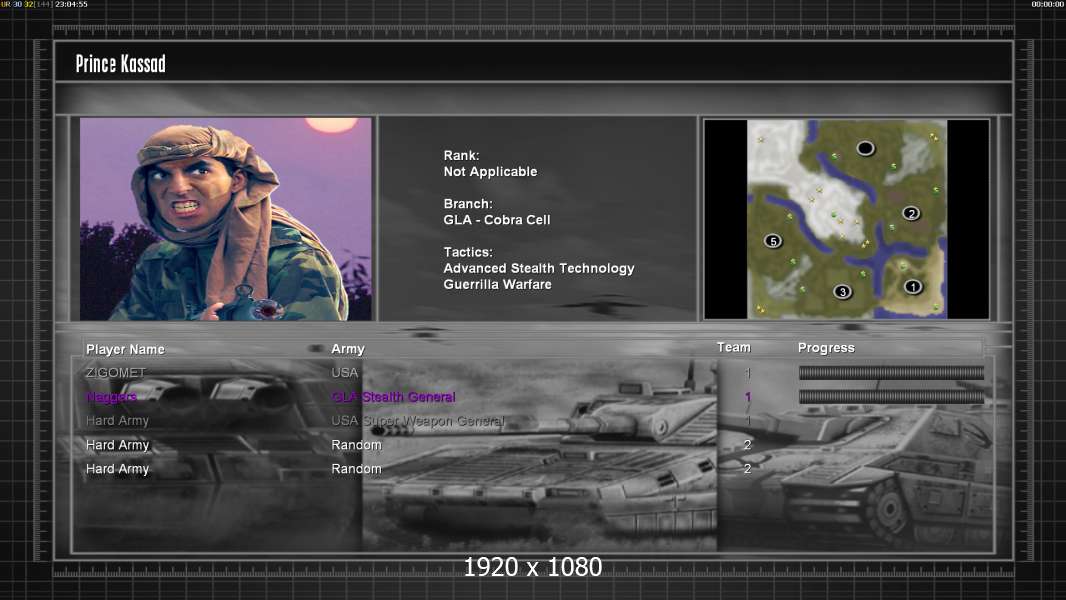Pick start position marker 3 on the minimap
Viewport: 1066px width, 600px height.
(842, 292)
